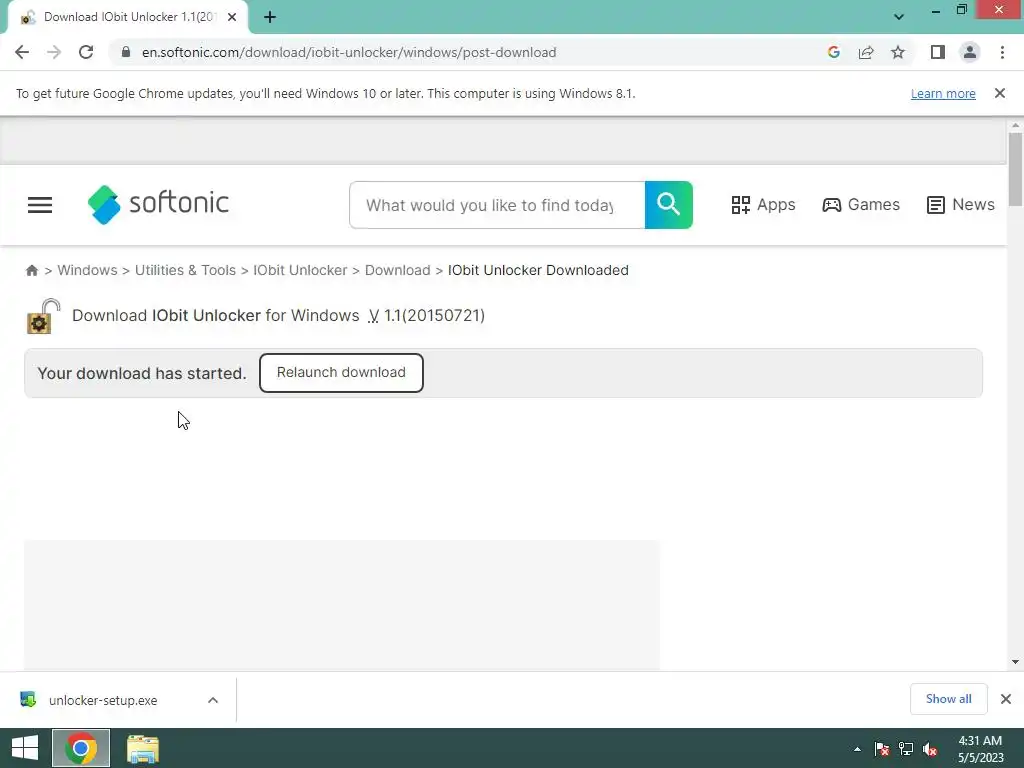The image size is (1024, 768).
Task: Dismiss the Chrome update notice
Action: (1000, 93)
